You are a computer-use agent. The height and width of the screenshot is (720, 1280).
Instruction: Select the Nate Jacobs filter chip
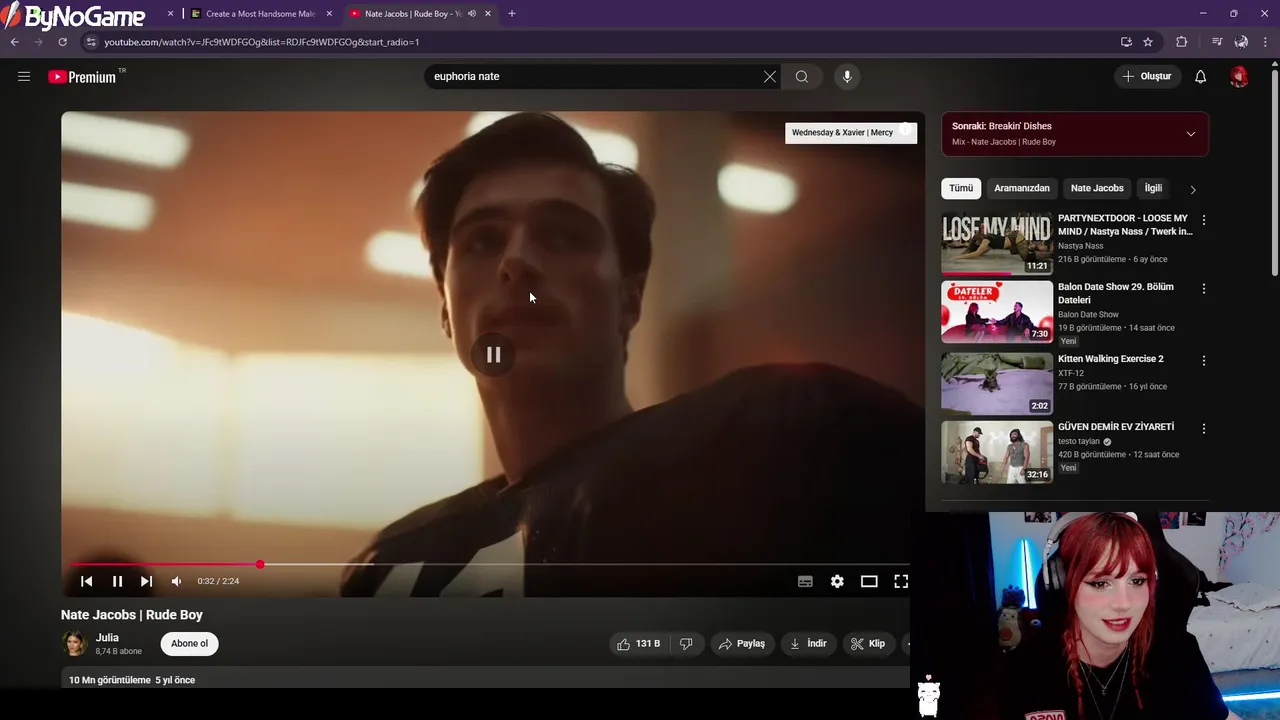1097,188
